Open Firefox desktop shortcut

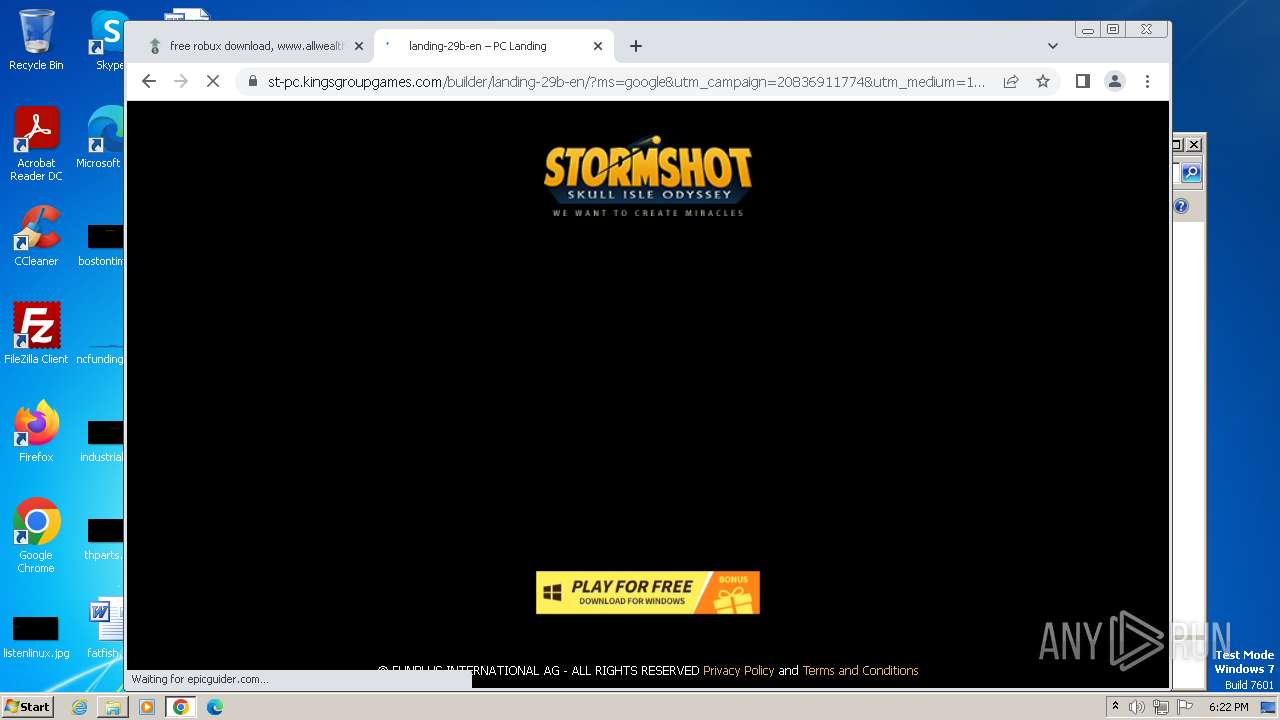(36, 432)
